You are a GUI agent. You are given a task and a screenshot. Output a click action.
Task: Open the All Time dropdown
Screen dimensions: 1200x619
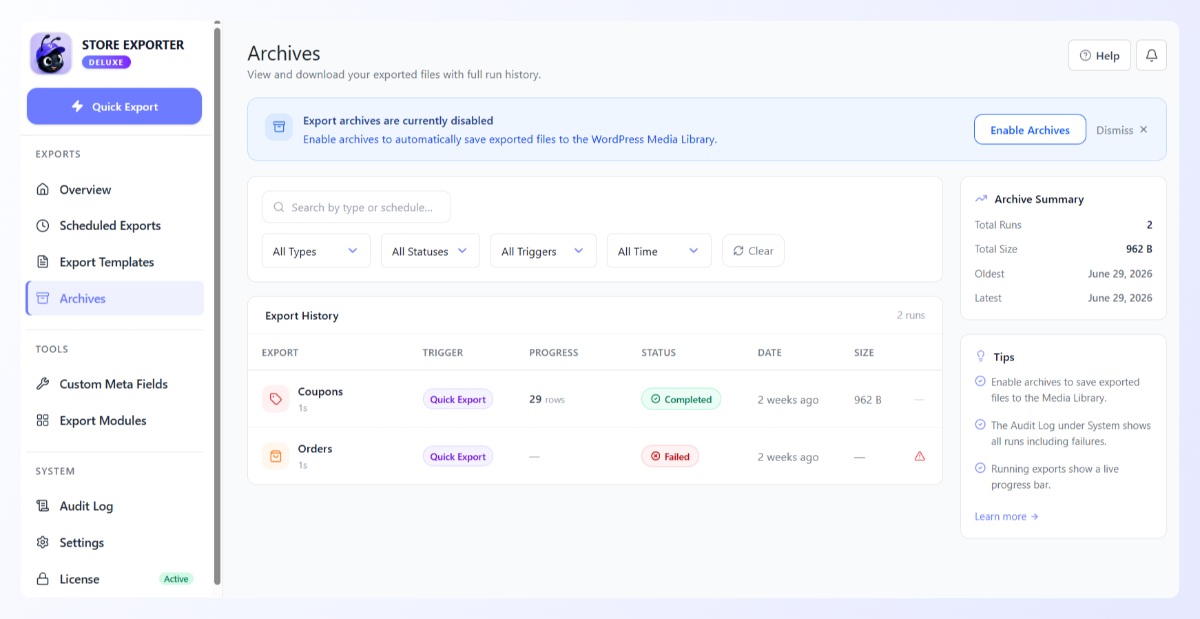click(x=659, y=251)
